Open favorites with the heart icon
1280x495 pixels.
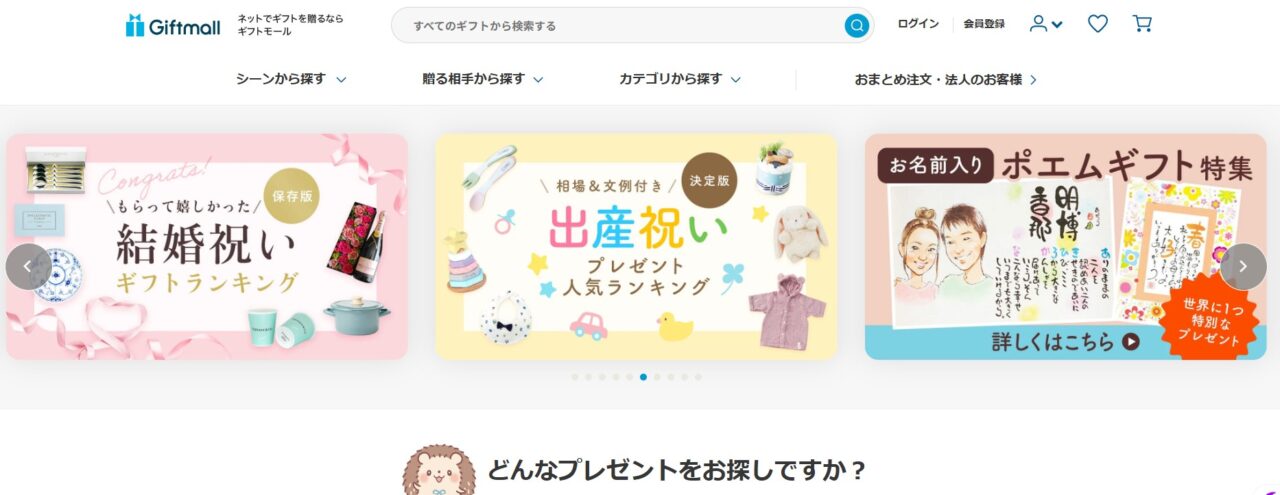[1098, 24]
